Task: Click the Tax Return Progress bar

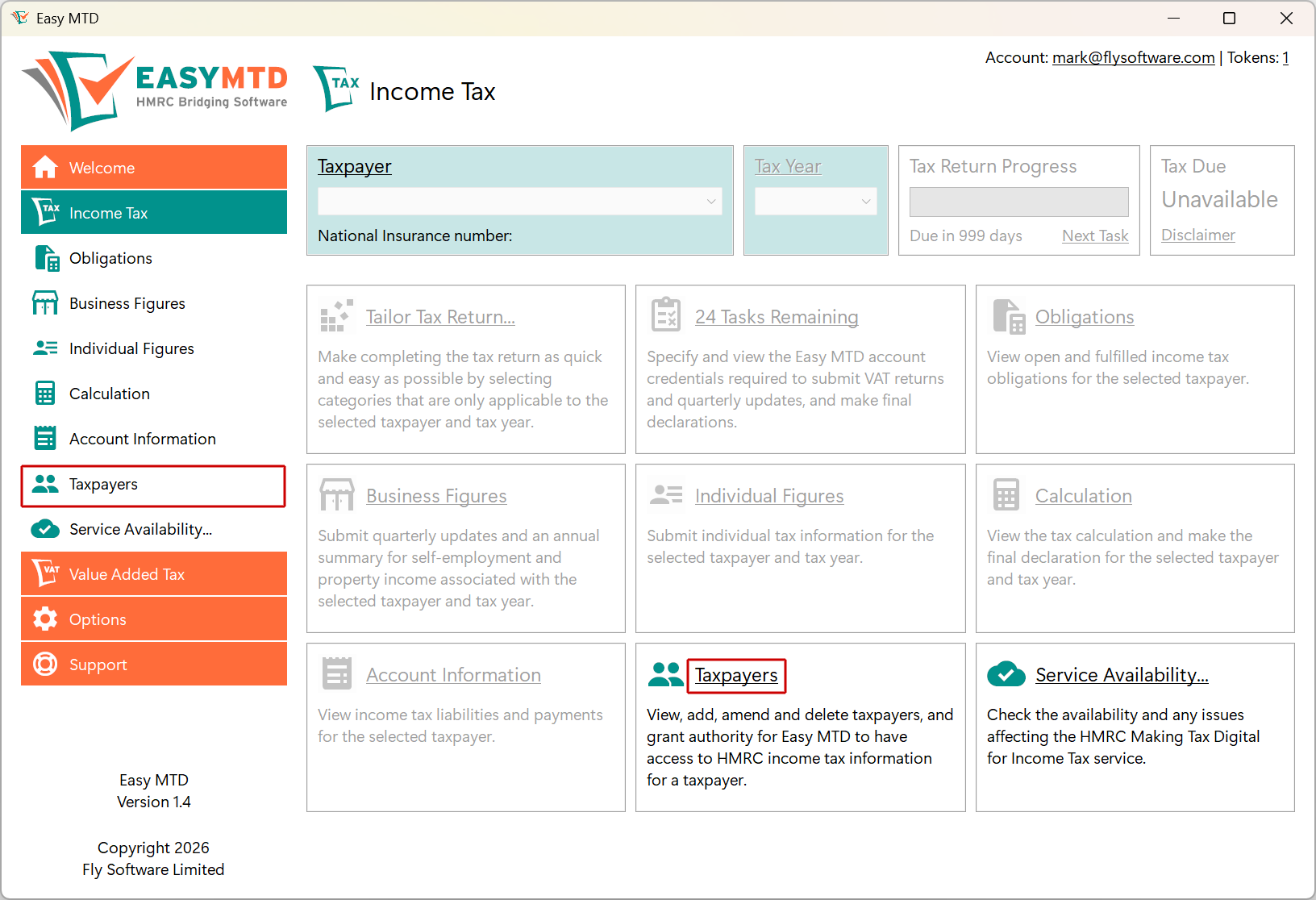Action: click(1019, 202)
